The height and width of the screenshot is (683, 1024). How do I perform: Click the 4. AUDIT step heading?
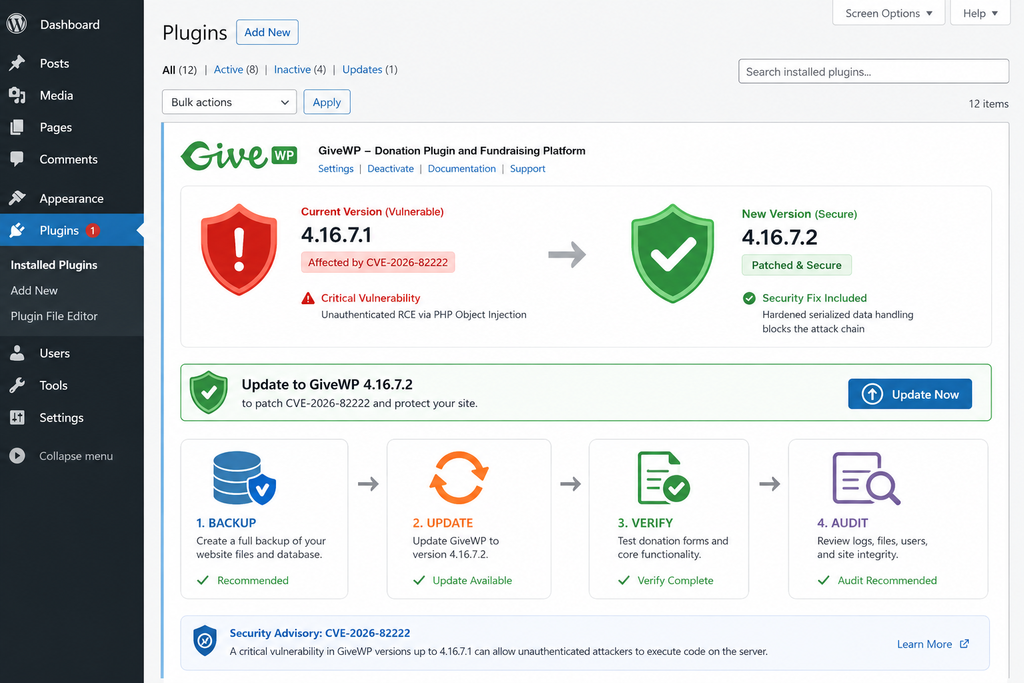coord(842,523)
